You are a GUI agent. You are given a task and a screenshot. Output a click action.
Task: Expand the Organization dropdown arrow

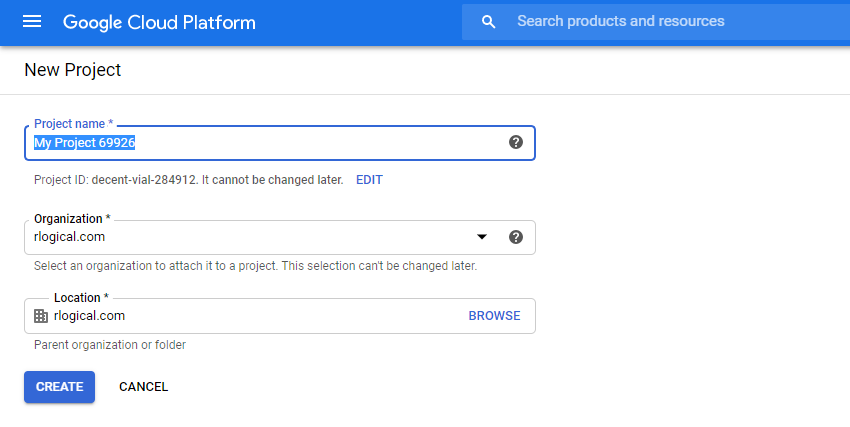point(482,237)
